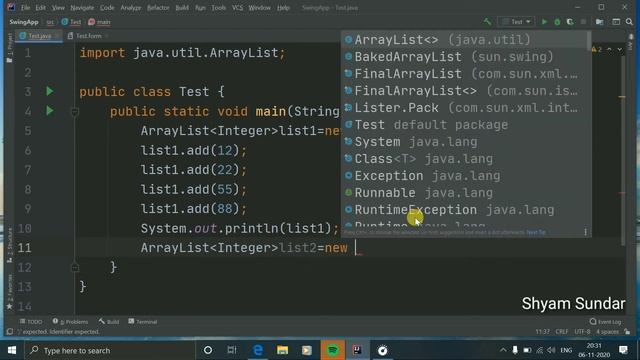
Task: Click 4 spaces indent setting
Action: (x=607, y=332)
